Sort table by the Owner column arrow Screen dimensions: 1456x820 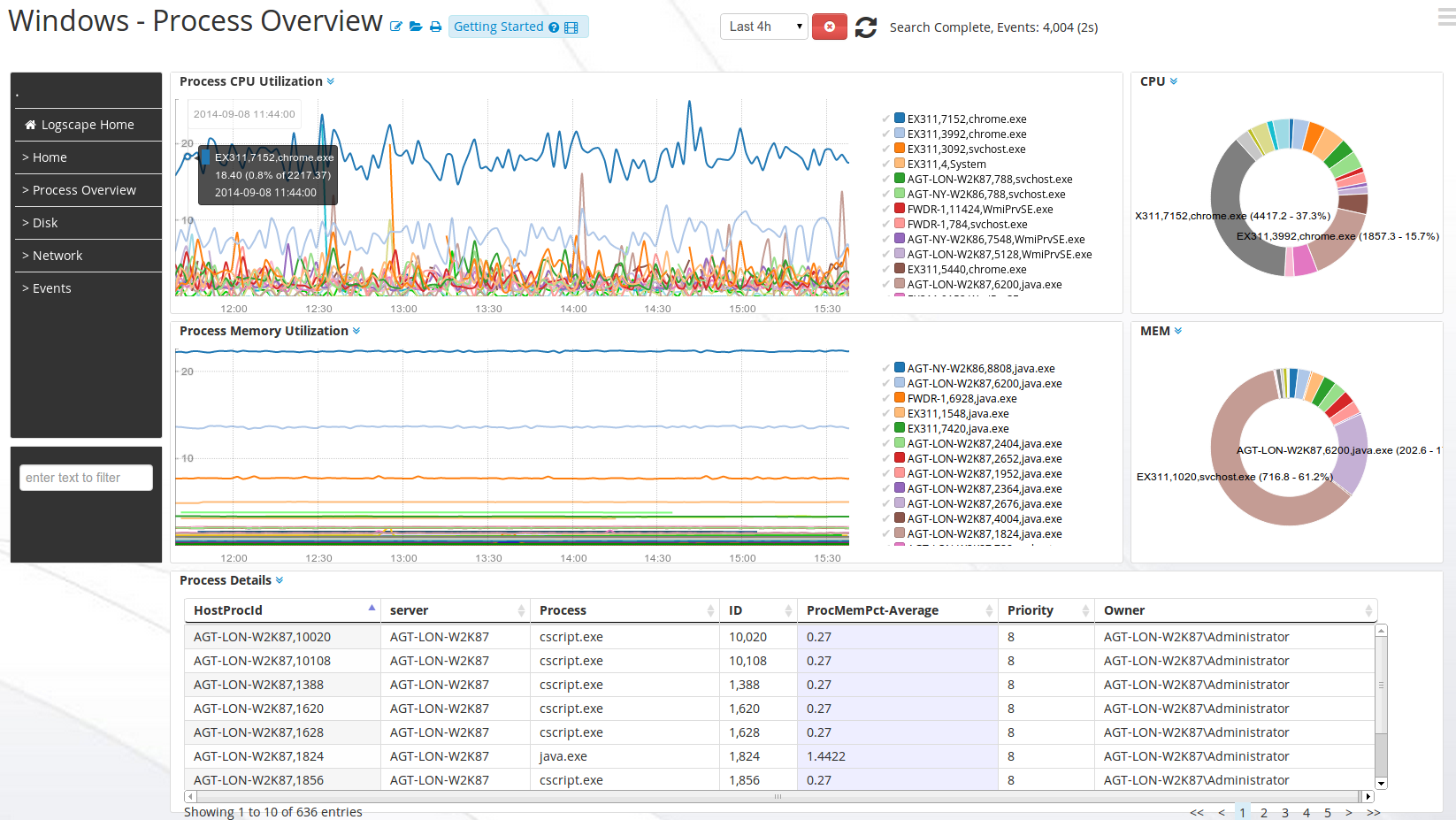1368,610
